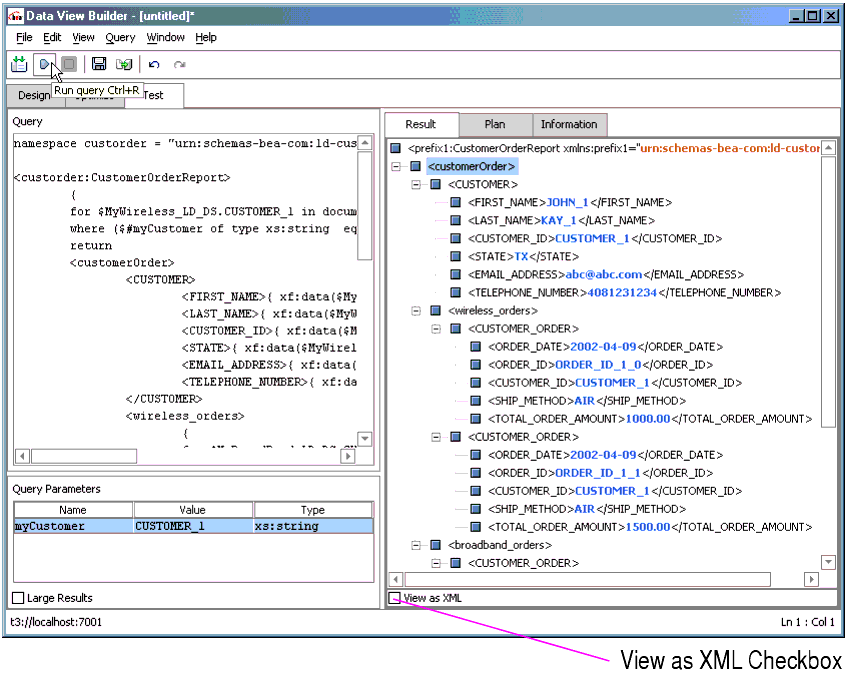
Task: Click inside the Query text editor on CustomerOrderReport line
Action: click(x=122, y=177)
